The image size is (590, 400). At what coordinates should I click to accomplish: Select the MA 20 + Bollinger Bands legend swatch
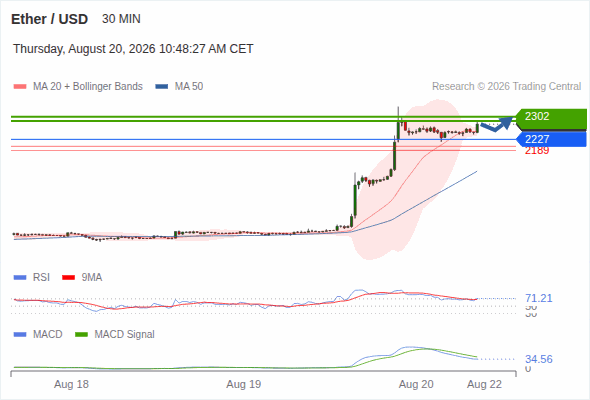pos(20,87)
